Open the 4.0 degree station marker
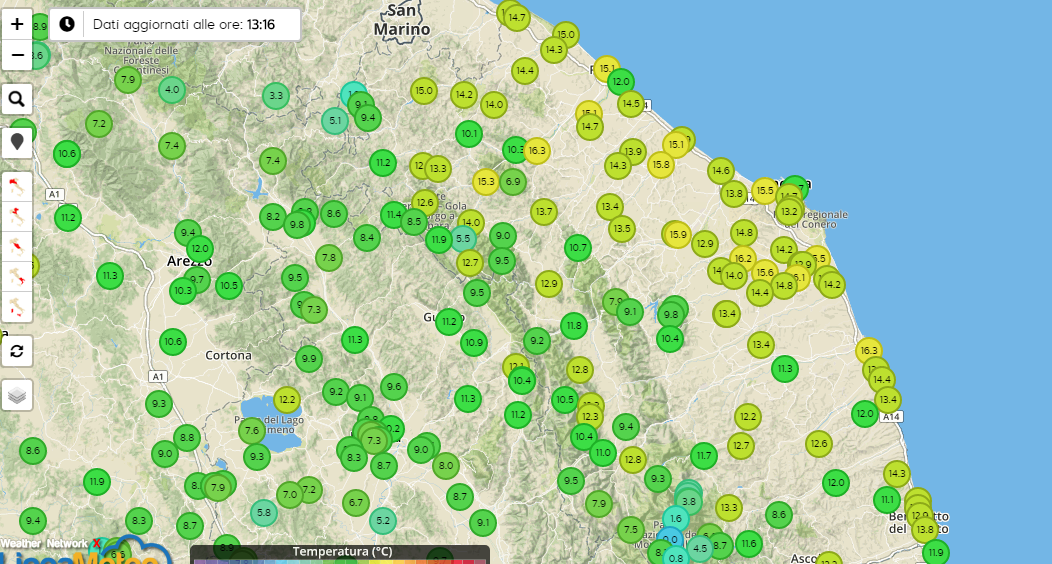This screenshot has width=1052, height=564. (172, 90)
